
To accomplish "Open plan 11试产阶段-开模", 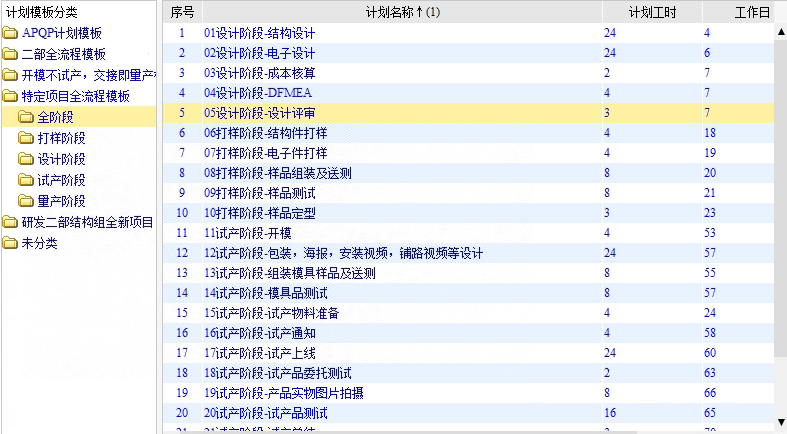I will pyautogui.click(x=247, y=233).
